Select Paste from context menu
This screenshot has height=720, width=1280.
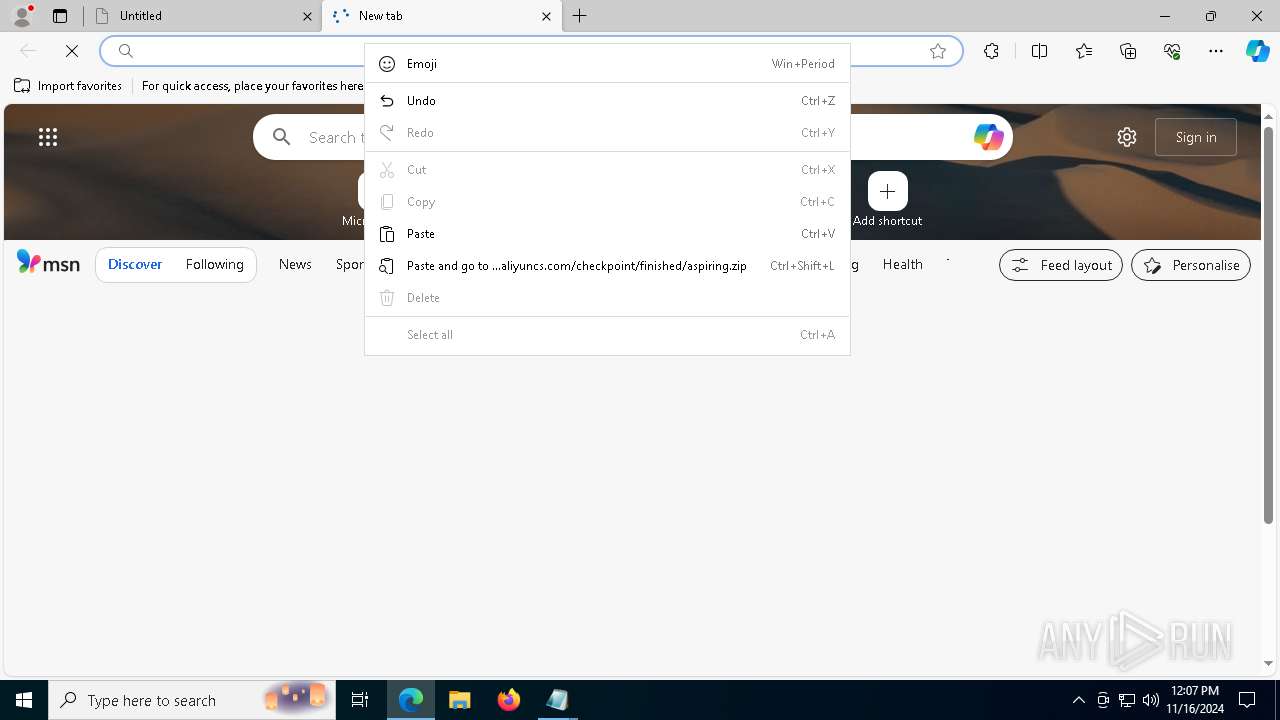(x=607, y=234)
